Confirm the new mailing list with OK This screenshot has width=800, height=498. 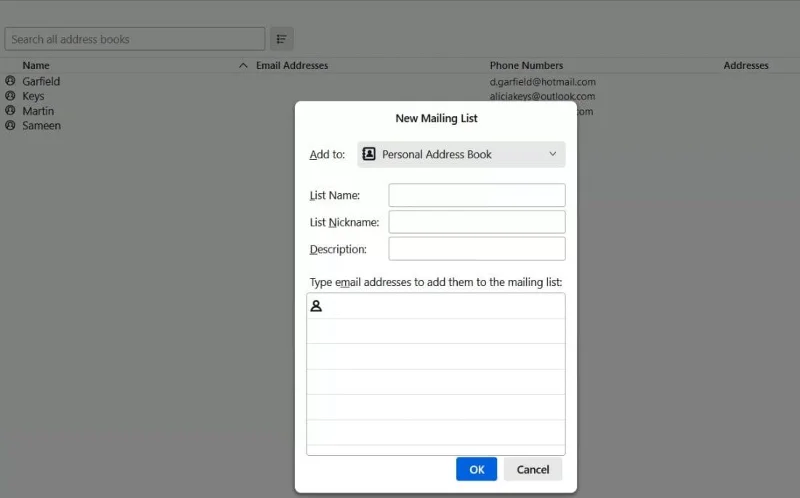pos(477,469)
